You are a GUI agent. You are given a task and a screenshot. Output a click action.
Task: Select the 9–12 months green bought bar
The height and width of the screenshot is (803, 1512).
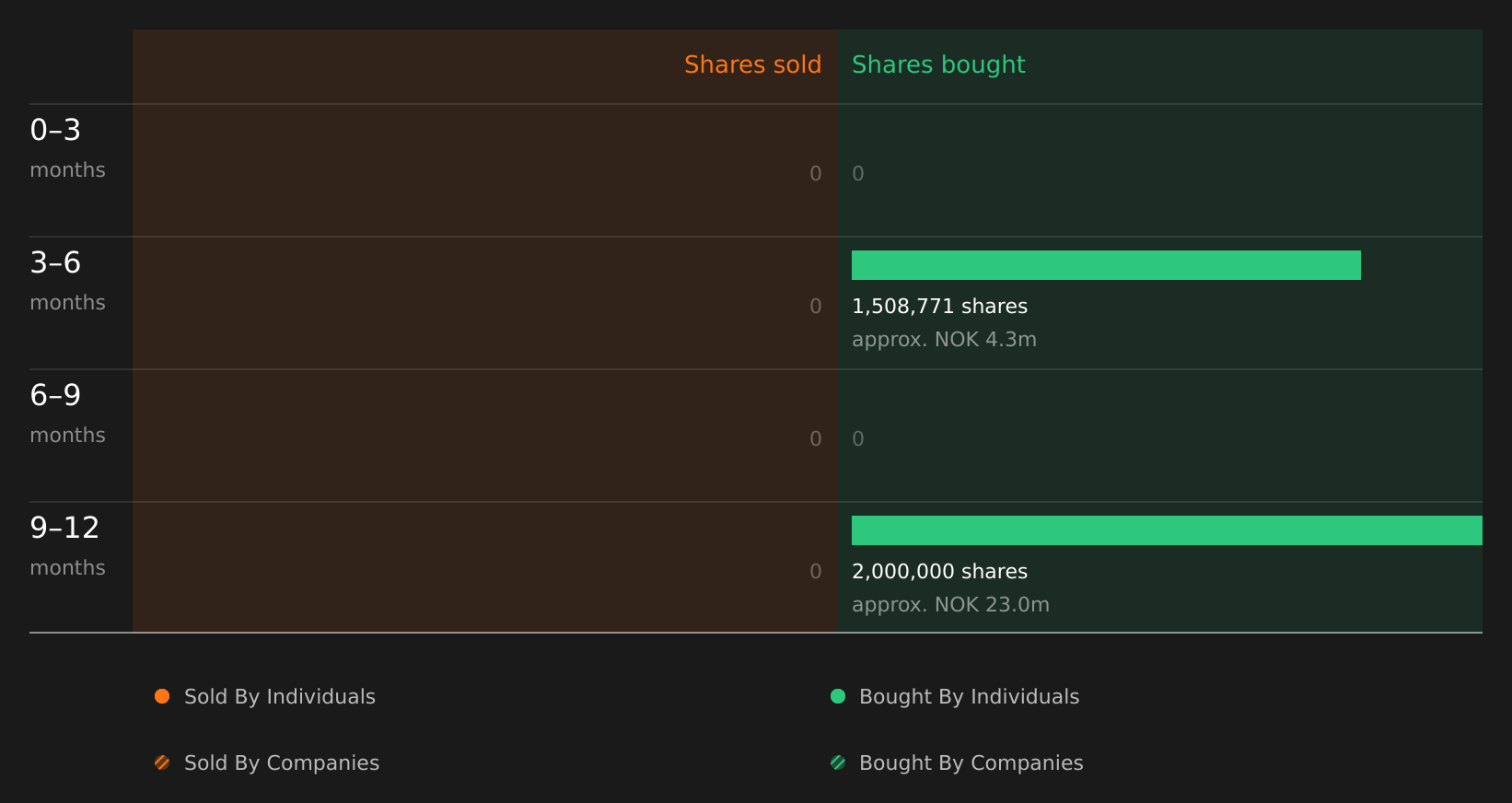pyautogui.click(x=1167, y=530)
